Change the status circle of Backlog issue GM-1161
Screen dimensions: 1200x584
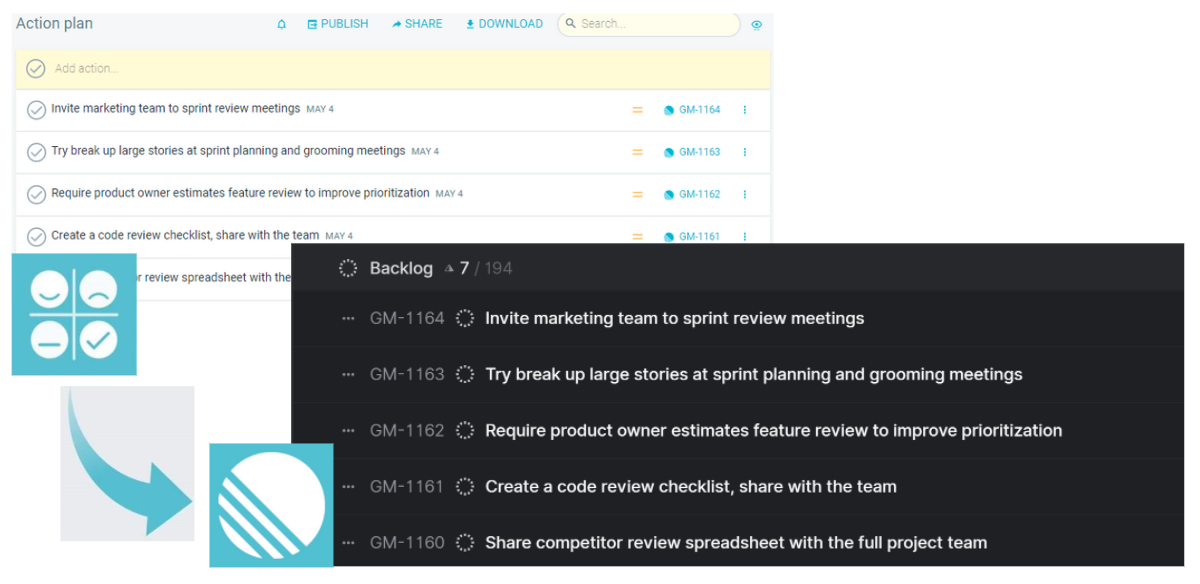[x=465, y=486]
